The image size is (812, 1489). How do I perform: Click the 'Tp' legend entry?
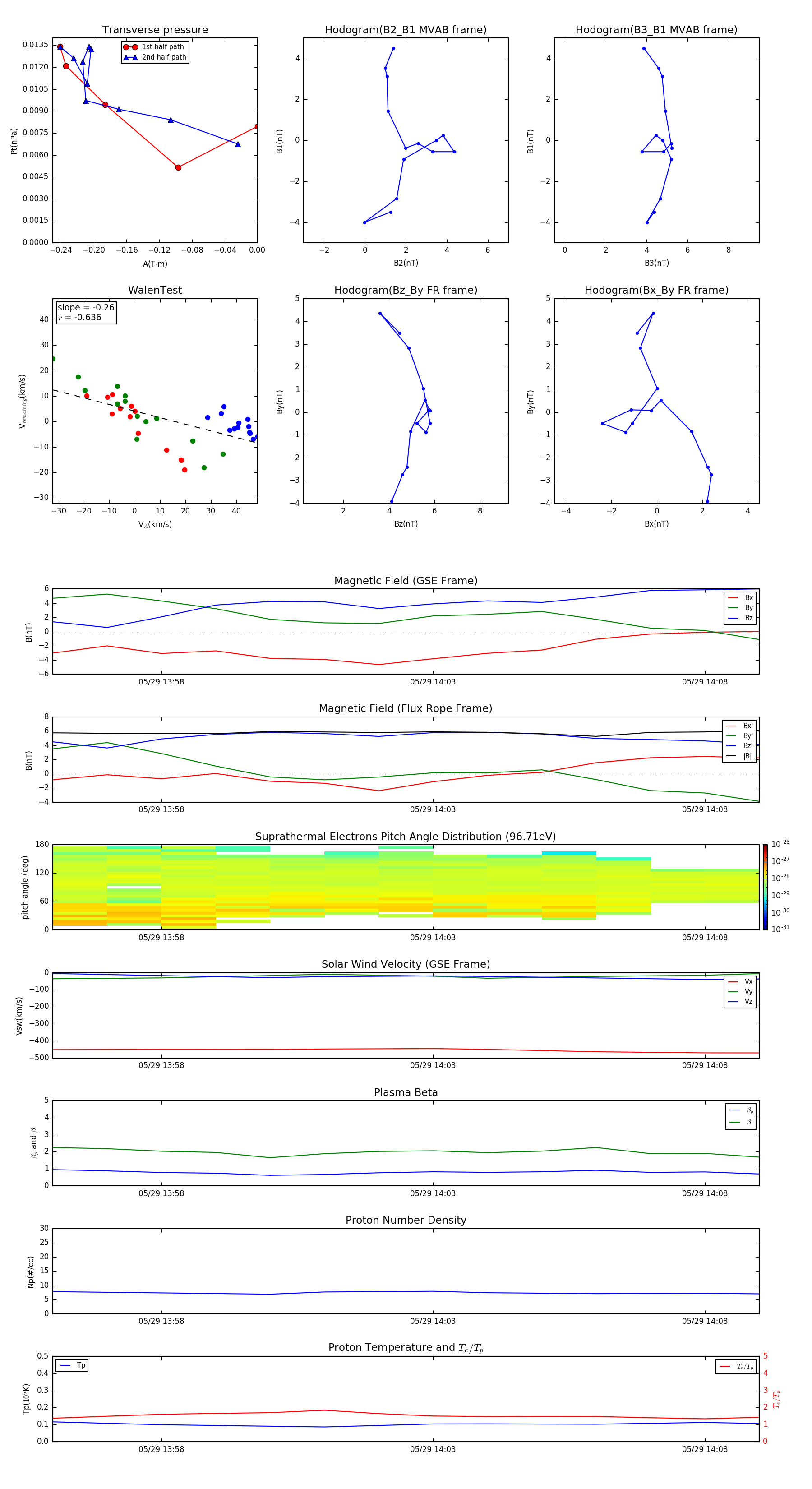click(72, 1365)
